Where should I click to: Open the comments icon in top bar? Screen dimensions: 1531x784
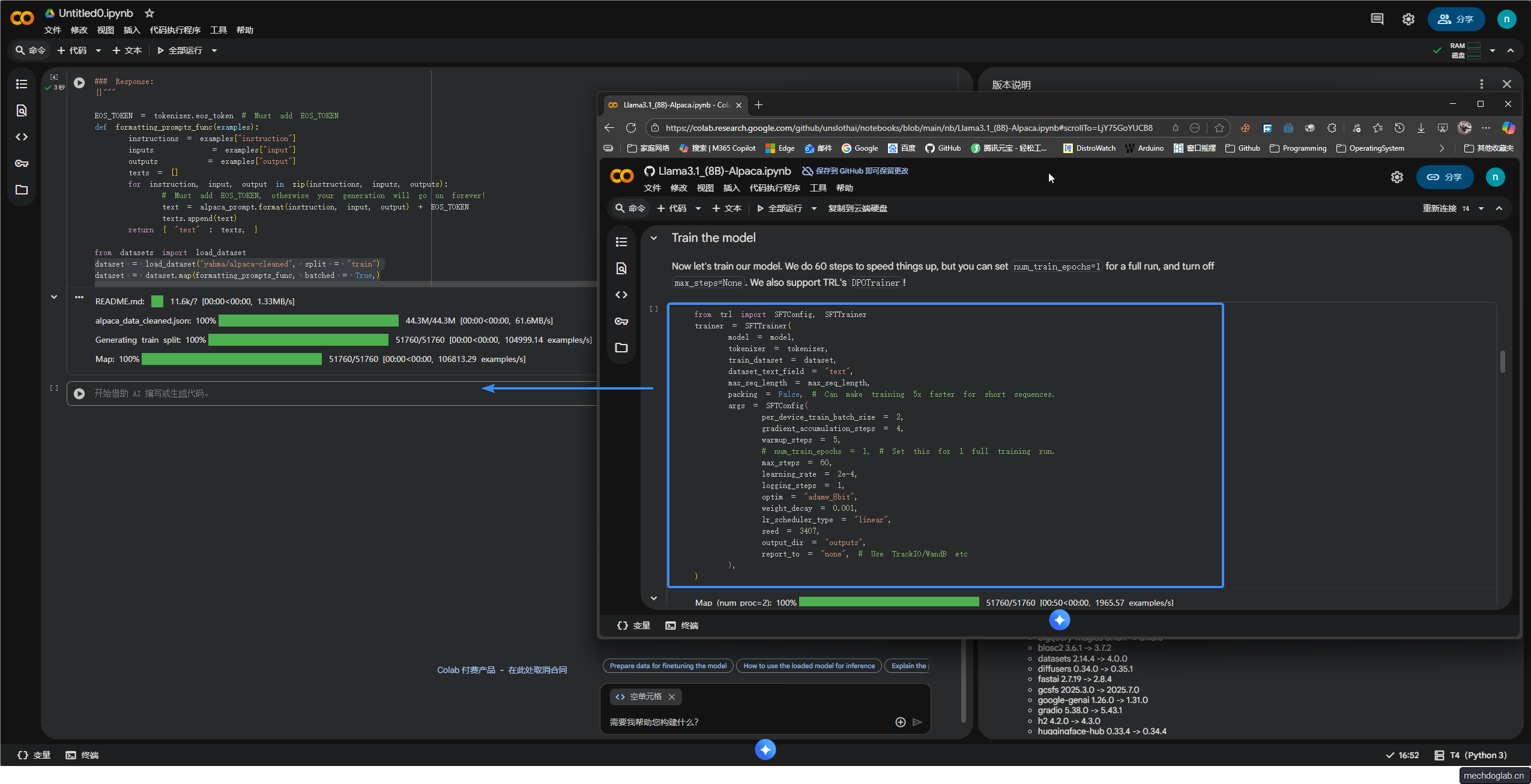click(1377, 19)
